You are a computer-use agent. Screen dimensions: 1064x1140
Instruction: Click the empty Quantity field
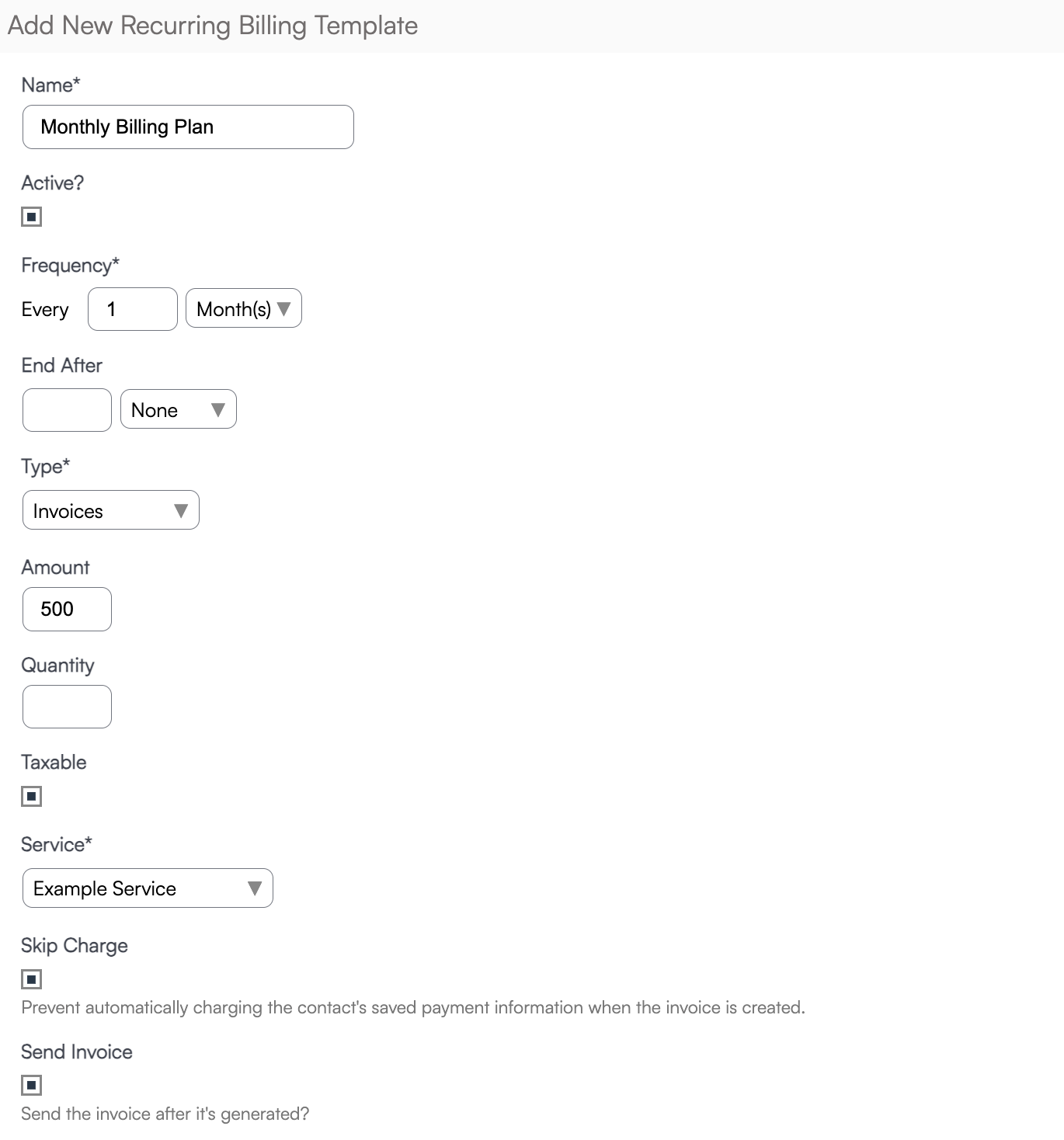pos(67,707)
